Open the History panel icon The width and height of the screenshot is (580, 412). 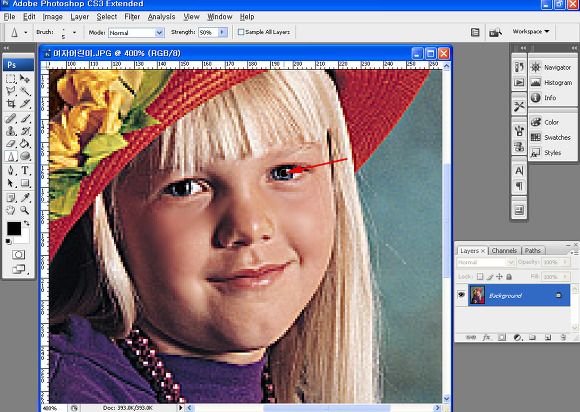pyautogui.click(x=519, y=67)
